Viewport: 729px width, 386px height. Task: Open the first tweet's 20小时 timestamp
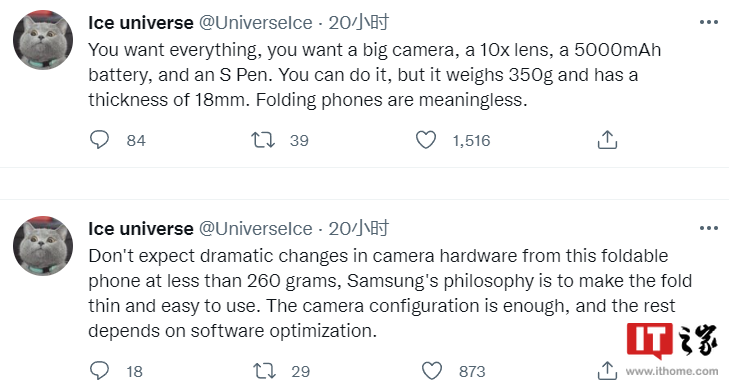(358, 22)
